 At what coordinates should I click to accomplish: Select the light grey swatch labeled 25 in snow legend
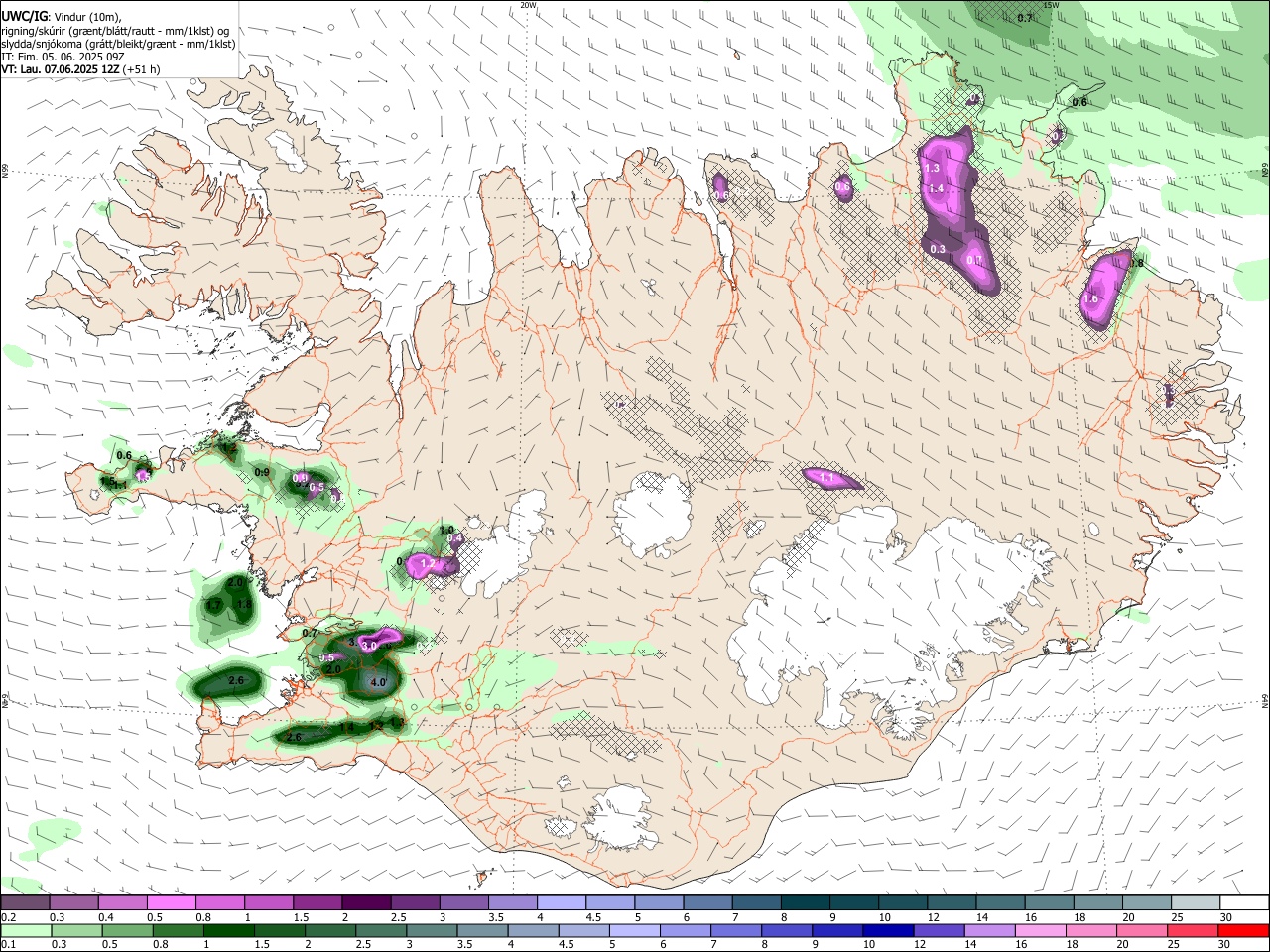click(1196, 902)
